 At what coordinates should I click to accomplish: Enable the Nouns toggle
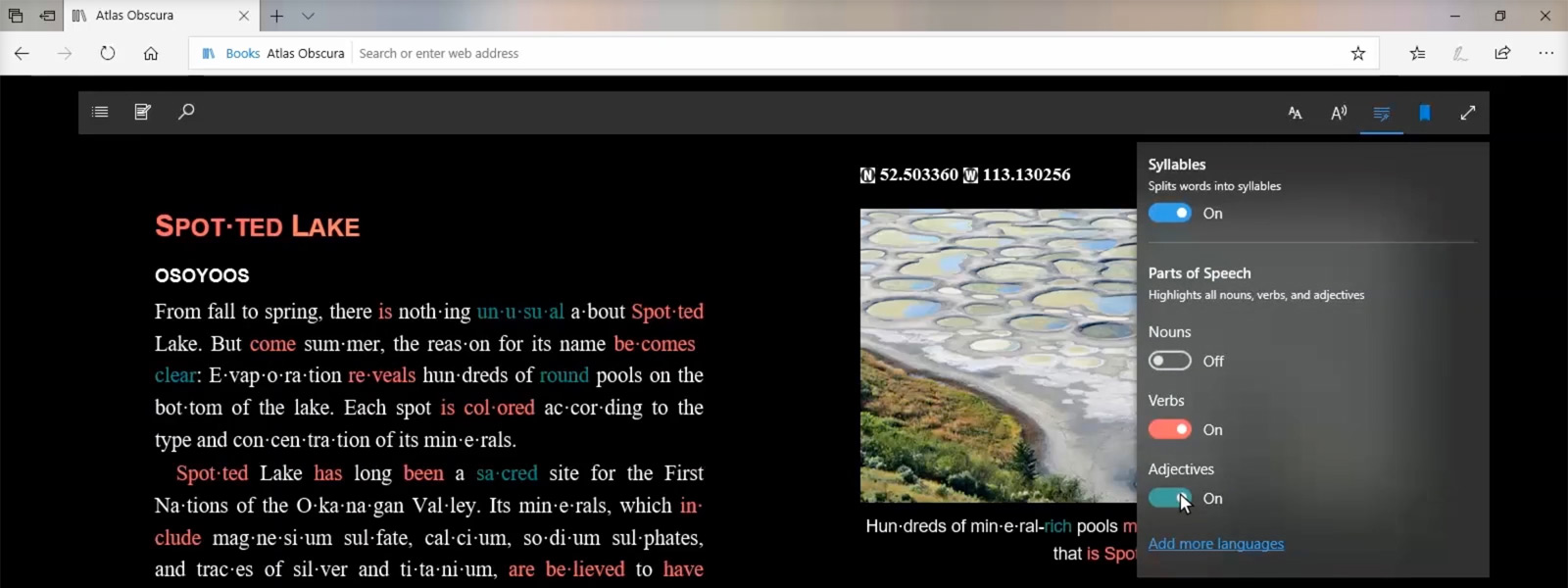click(x=1170, y=361)
